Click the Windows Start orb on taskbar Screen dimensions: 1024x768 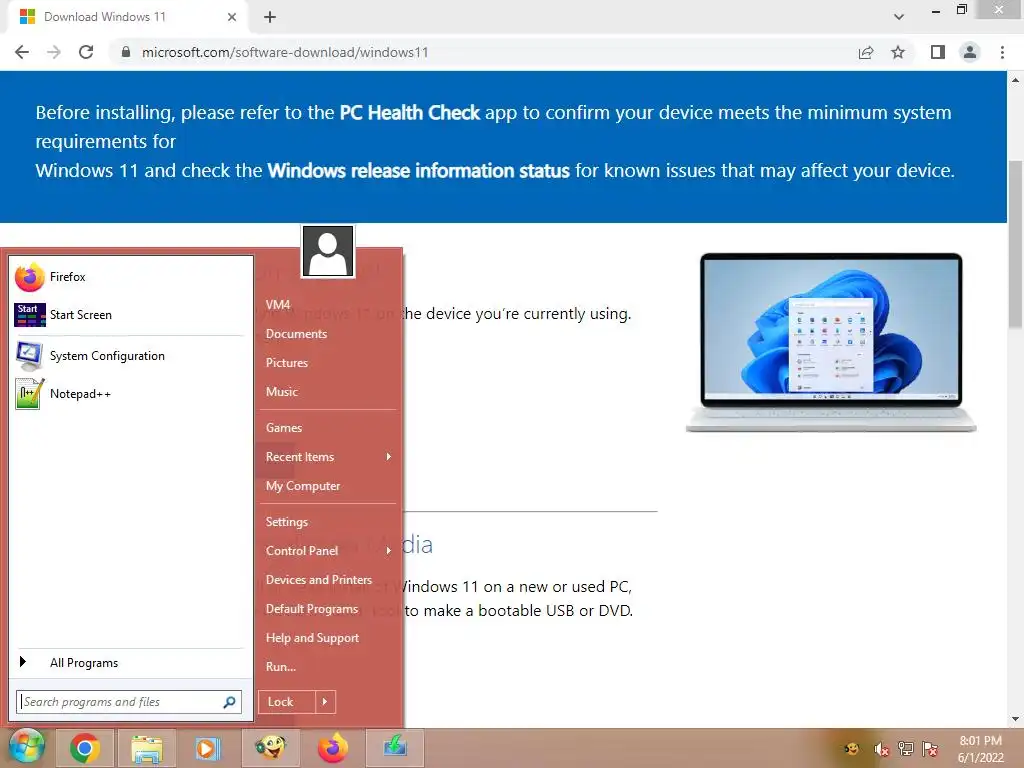[x=25, y=747]
